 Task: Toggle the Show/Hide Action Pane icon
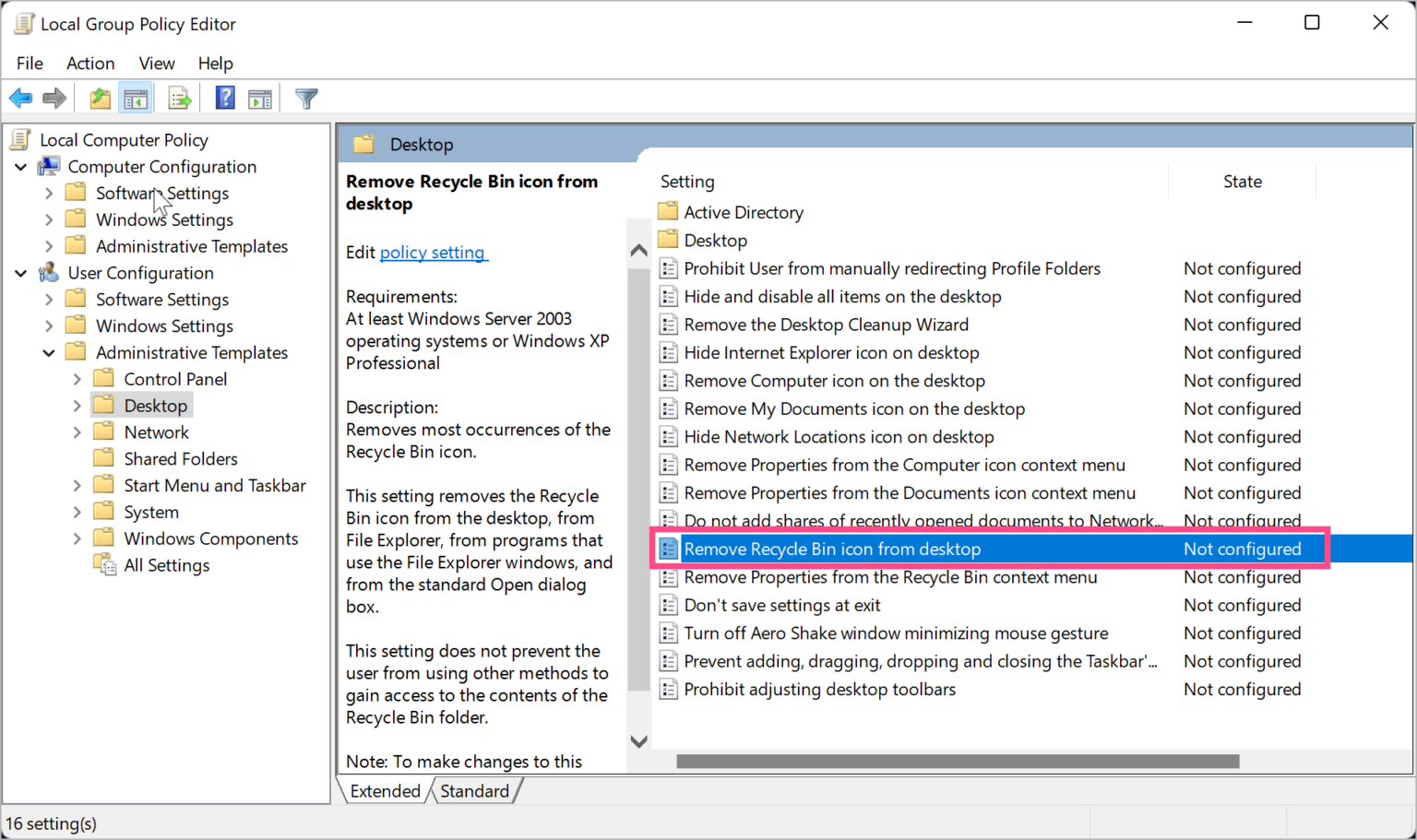pos(260,98)
